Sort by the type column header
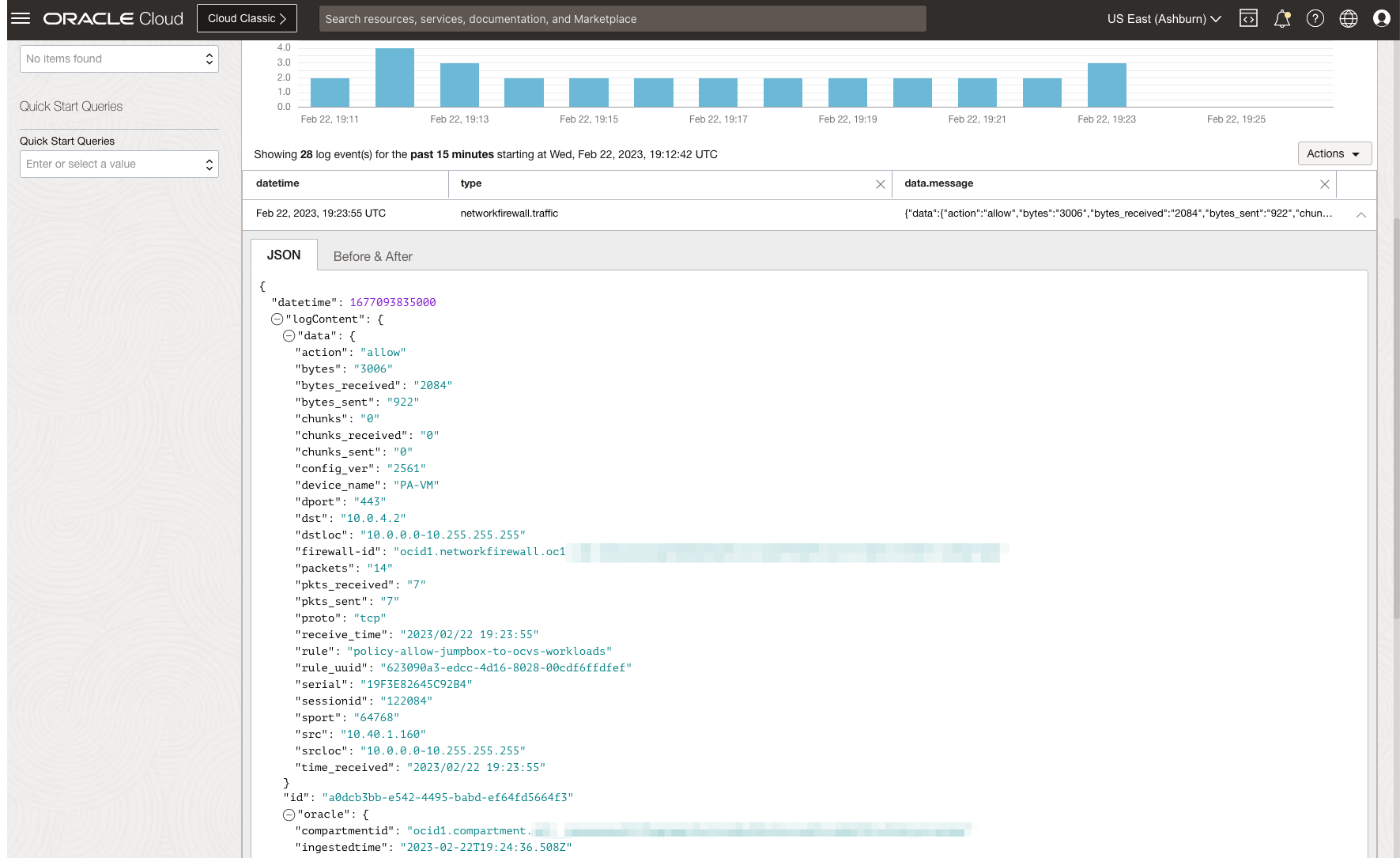The image size is (1400, 858). click(471, 183)
